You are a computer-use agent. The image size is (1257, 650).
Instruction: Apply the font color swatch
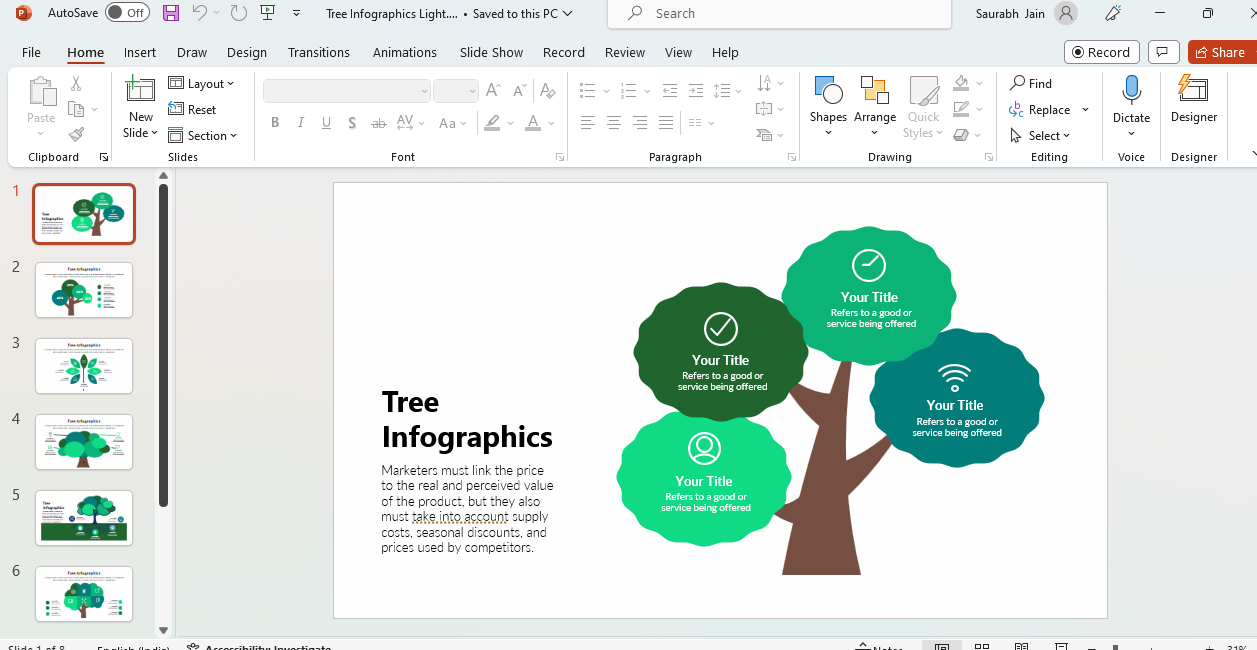(534, 123)
